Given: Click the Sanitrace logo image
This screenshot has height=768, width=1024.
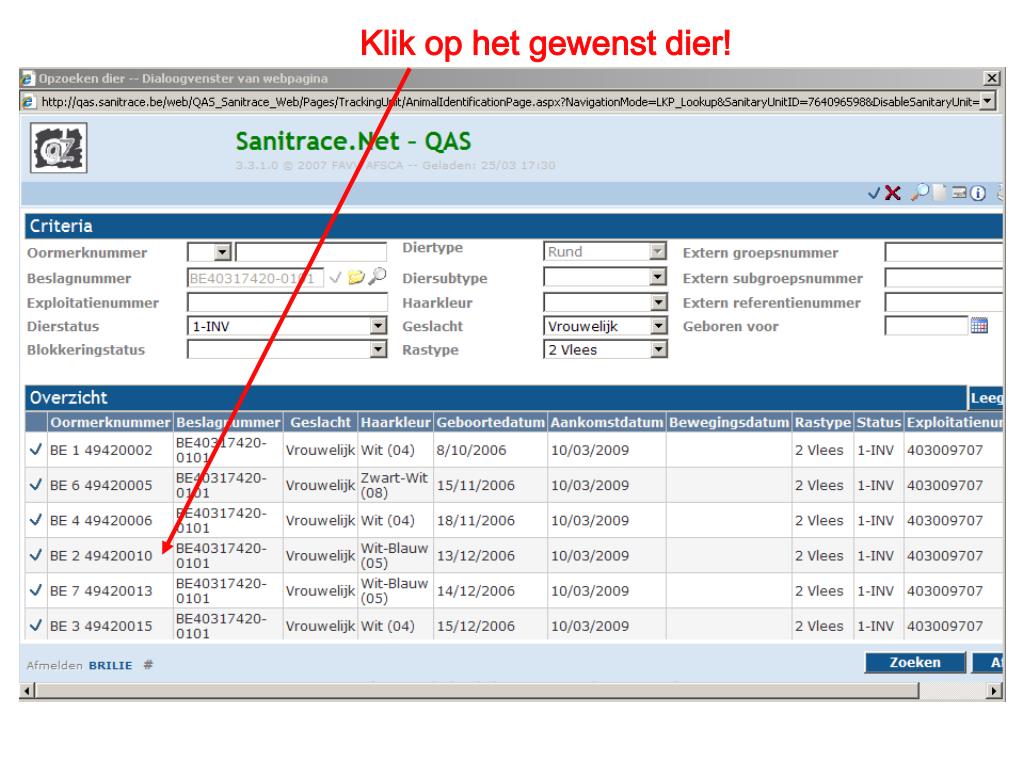Looking at the screenshot, I should coord(58,149).
